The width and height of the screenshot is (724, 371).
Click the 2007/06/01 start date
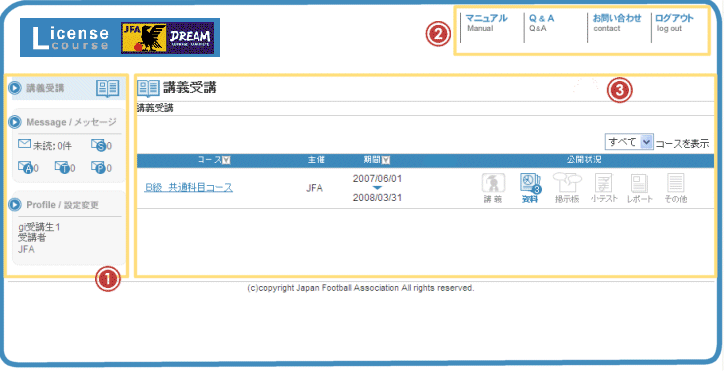(377, 178)
